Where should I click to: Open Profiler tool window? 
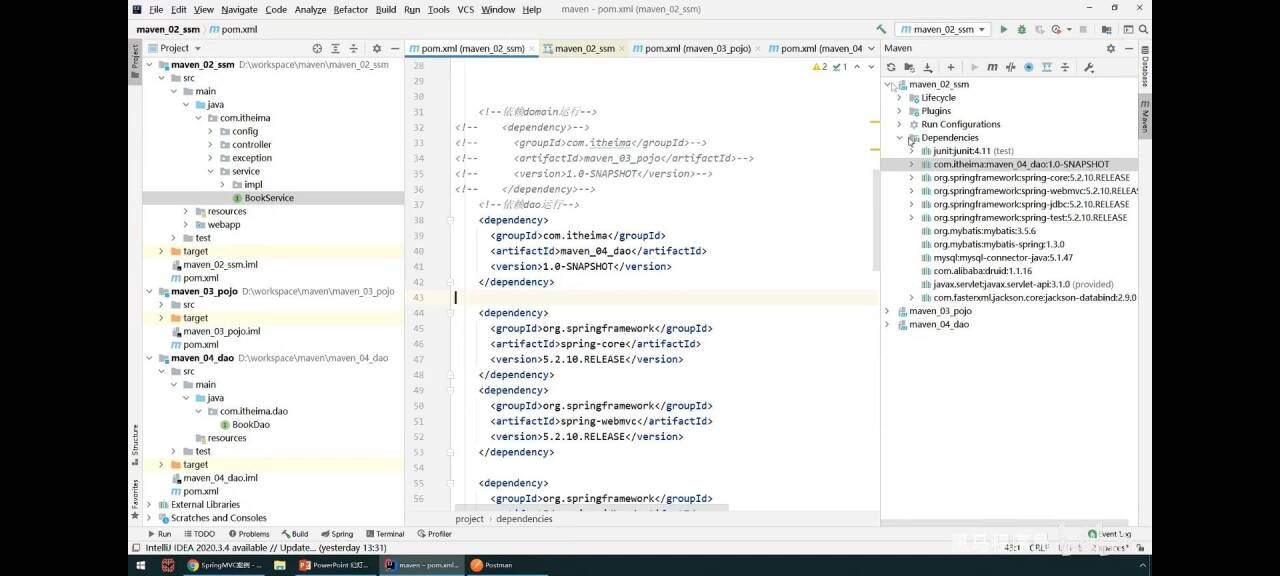[434, 534]
